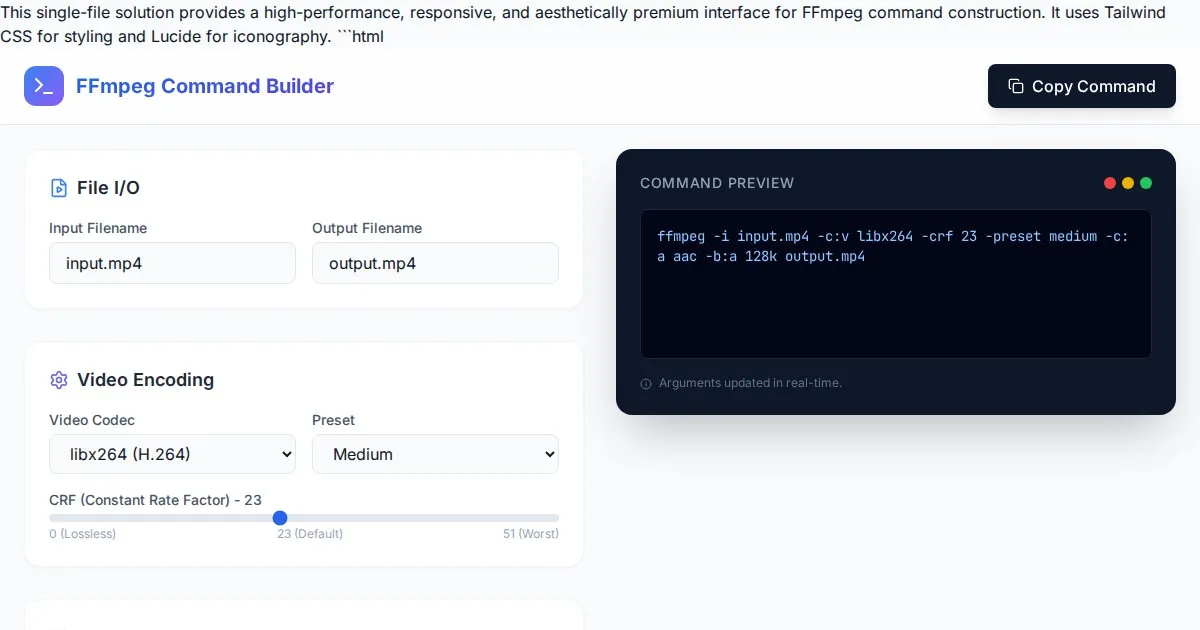Click the terminal logo icon in header
This screenshot has width=1200, height=630.
point(44,86)
